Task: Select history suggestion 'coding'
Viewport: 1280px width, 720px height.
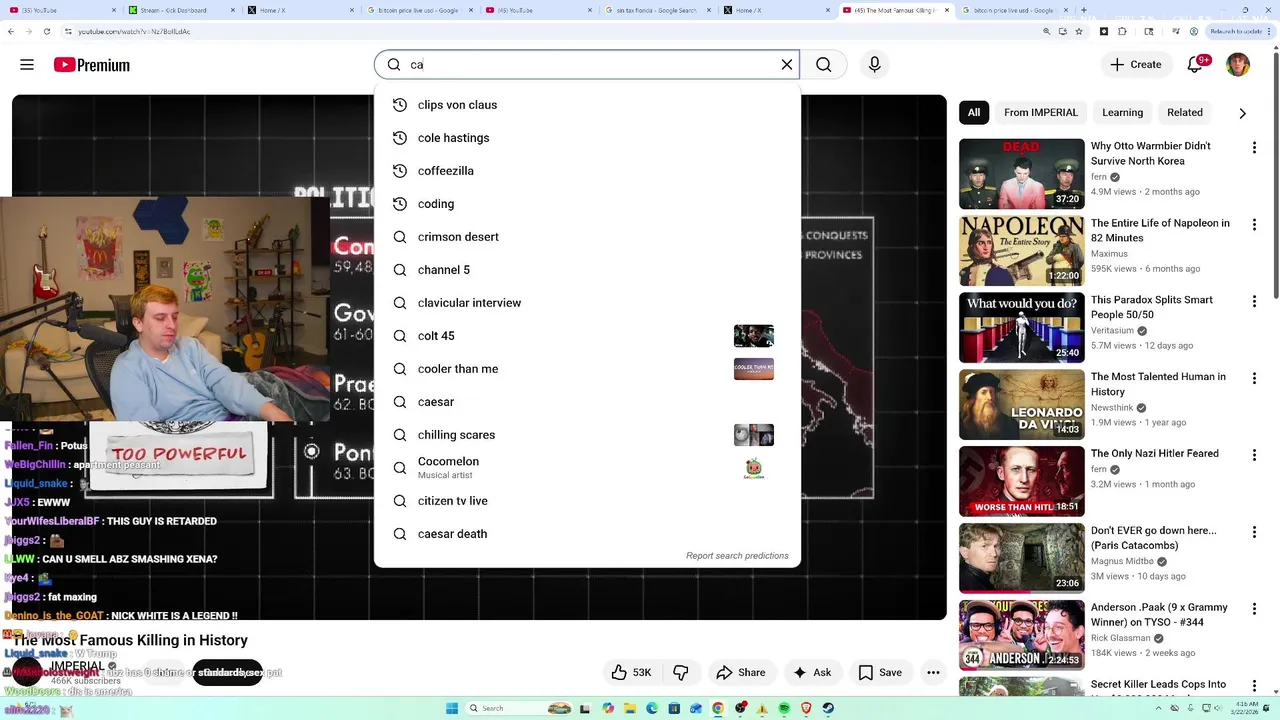Action: point(587,204)
